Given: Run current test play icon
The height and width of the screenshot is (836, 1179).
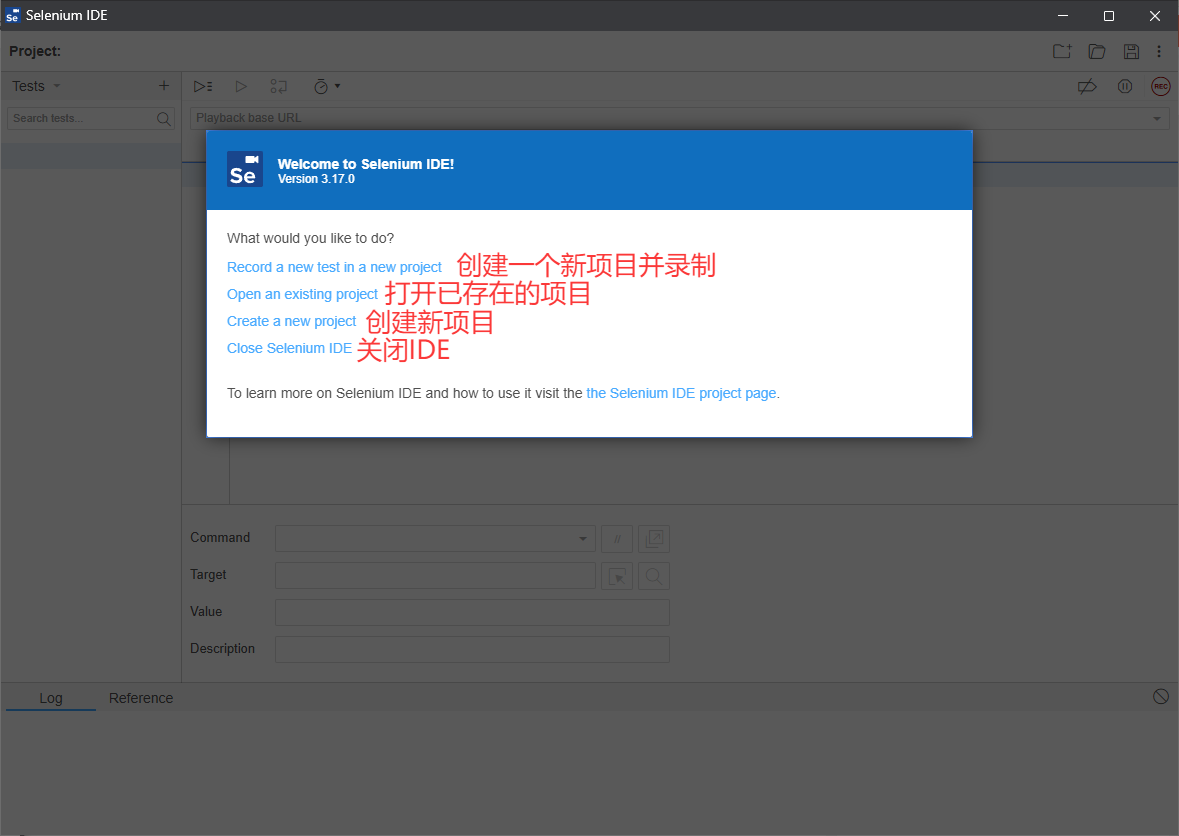Looking at the screenshot, I should [x=241, y=86].
